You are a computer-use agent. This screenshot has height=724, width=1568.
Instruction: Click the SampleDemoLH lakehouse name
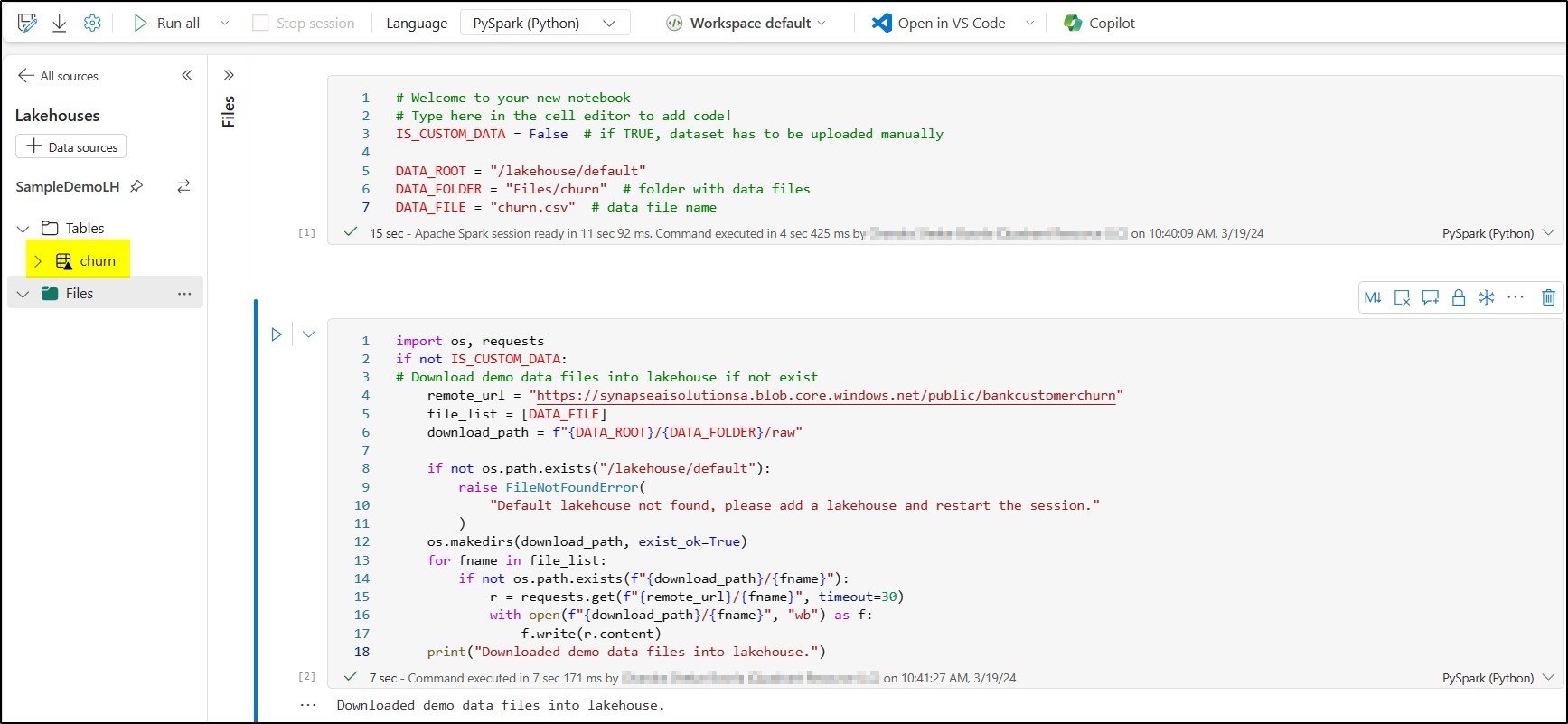point(68,186)
